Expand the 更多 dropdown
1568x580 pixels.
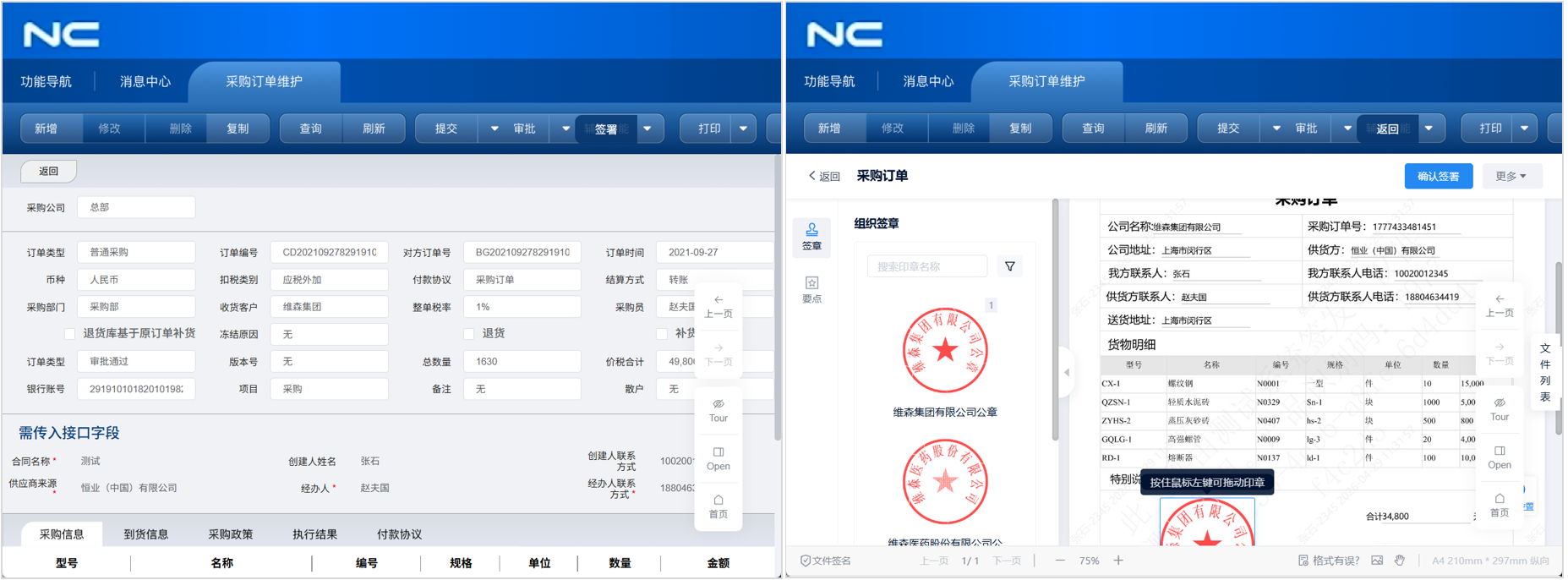coord(1511,177)
